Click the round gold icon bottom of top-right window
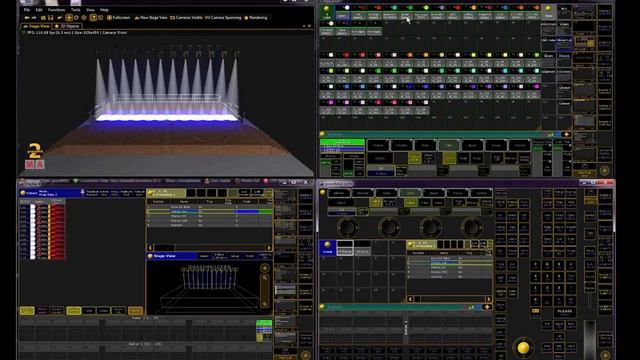This screenshot has width=640, height=360. tap(605, 171)
